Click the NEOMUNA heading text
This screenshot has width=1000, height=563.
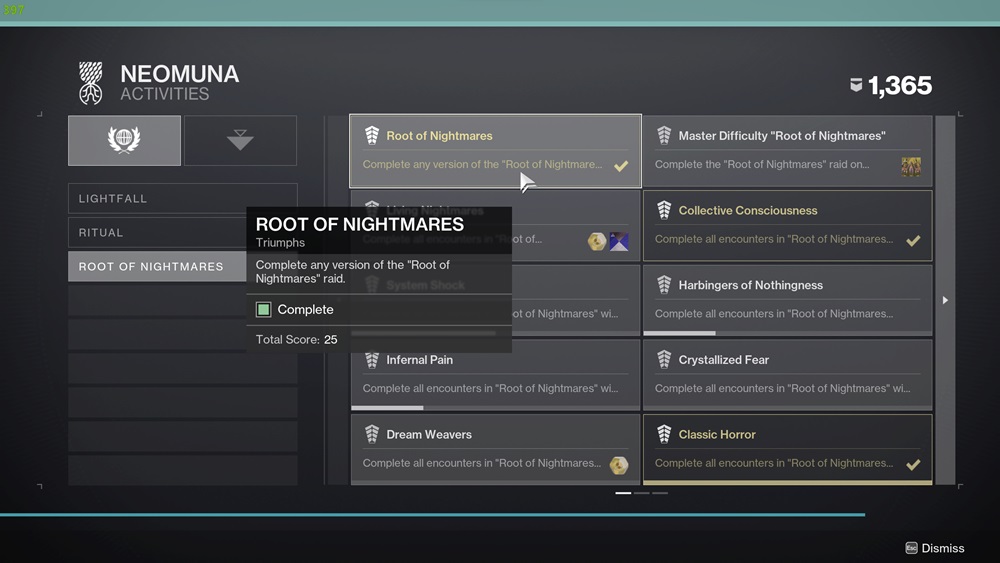(180, 74)
